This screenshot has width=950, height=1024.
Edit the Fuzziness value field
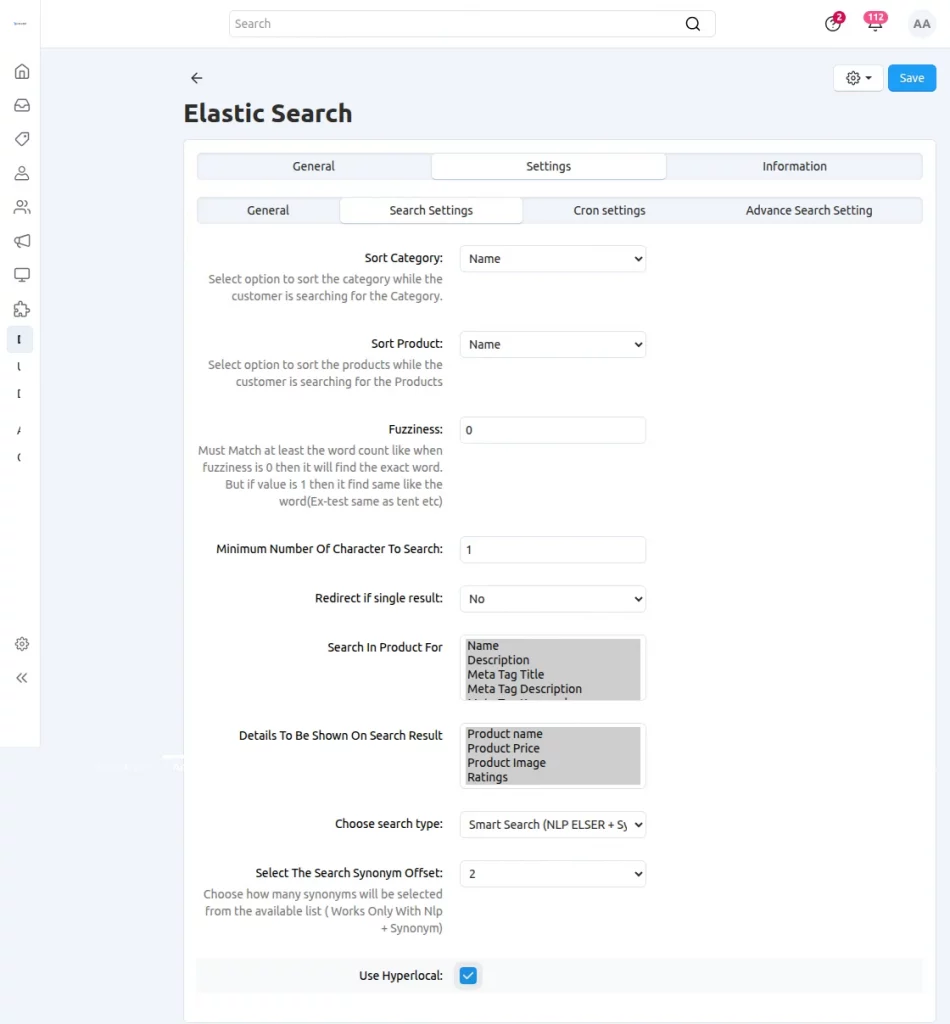coord(552,430)
